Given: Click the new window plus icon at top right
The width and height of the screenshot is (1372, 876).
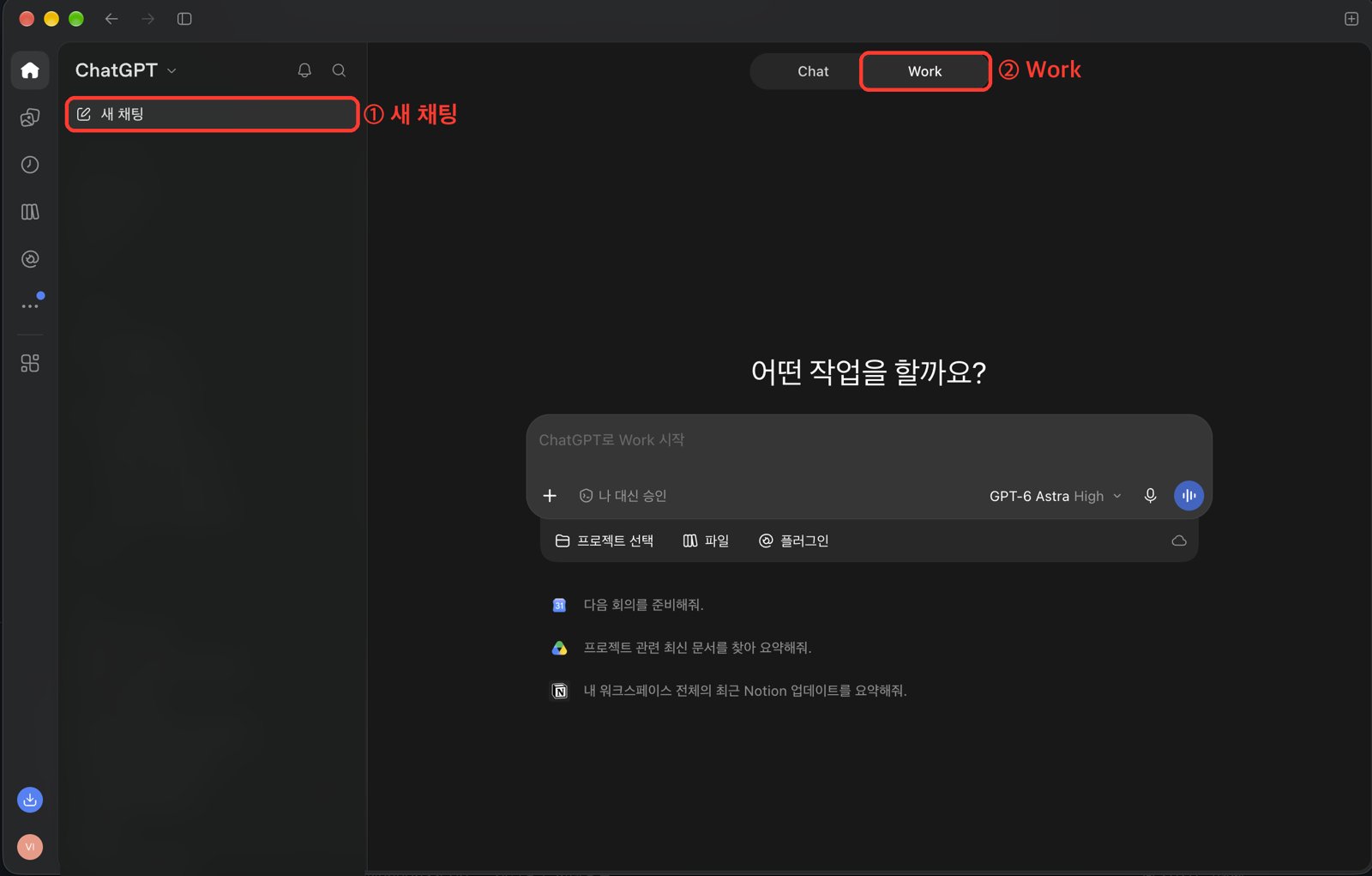Looking at the screenshot, I should coord(1351,19).
